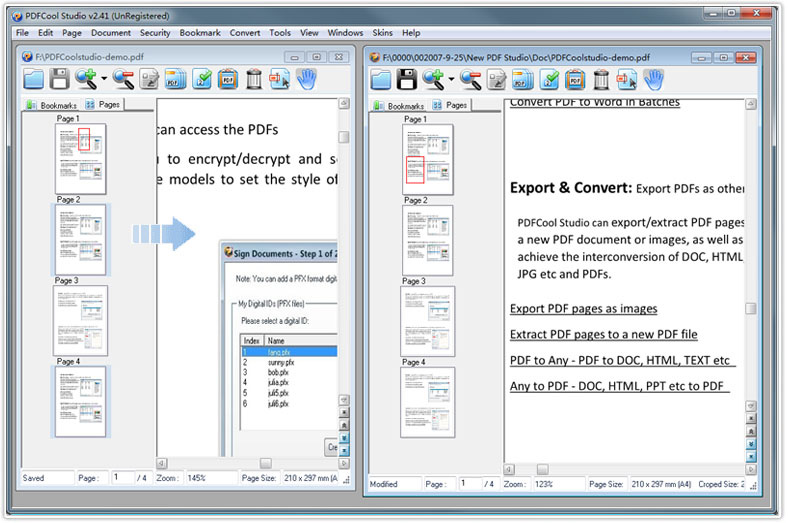The image size is (788, 523).
Task: Select the Page 2 thumbnail in the right window
Action: click(428, 241)
